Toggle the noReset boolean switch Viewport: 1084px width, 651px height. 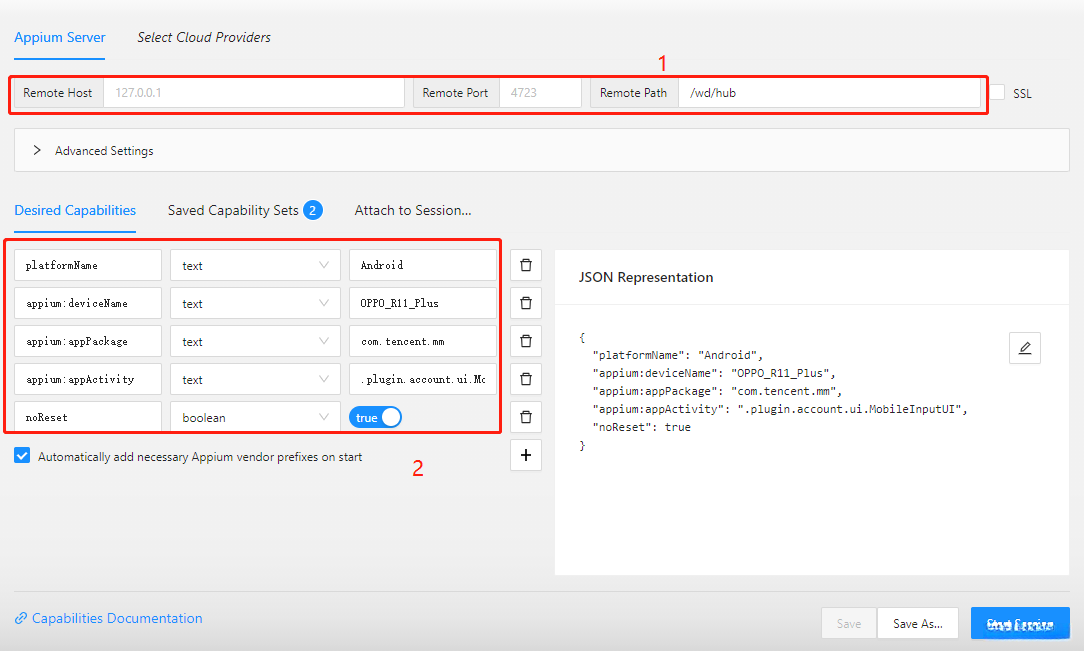[375, 417]
